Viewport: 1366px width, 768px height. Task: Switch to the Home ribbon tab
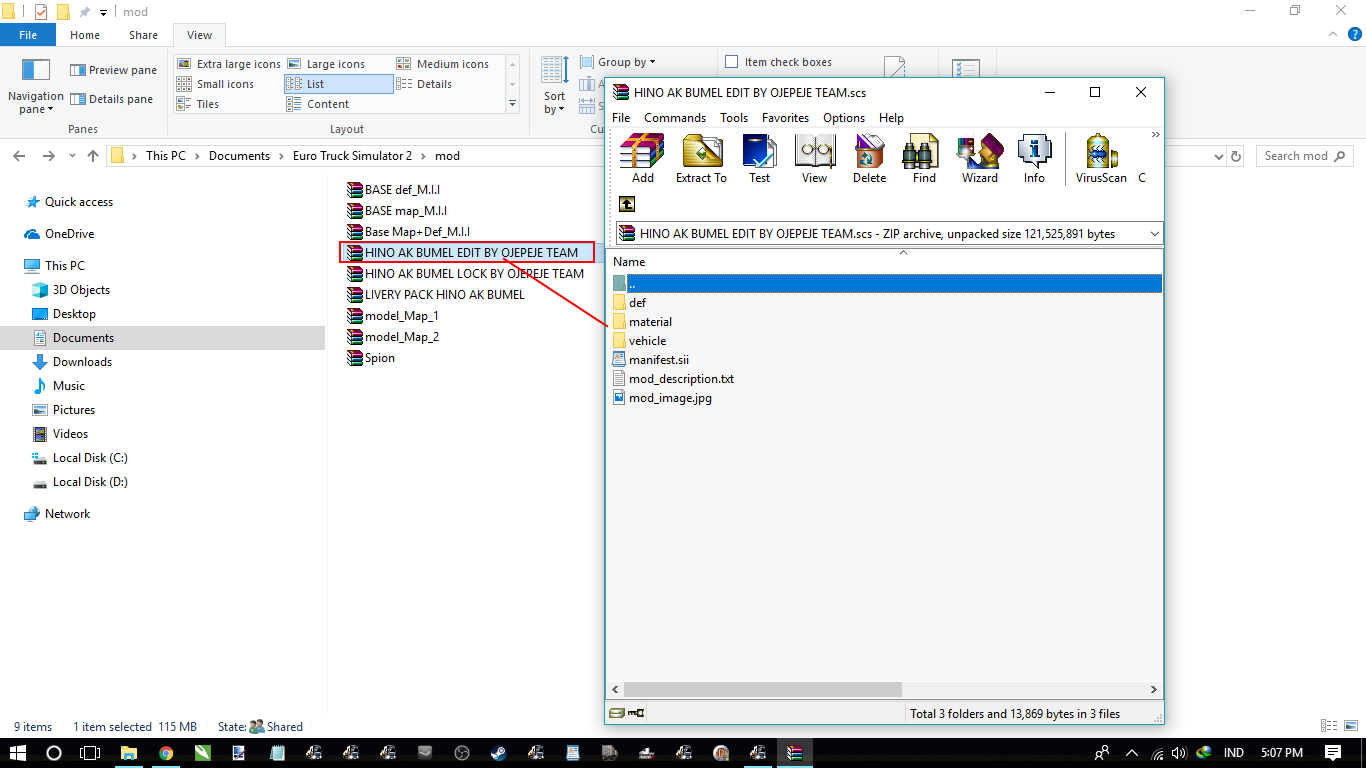point(84,35)
